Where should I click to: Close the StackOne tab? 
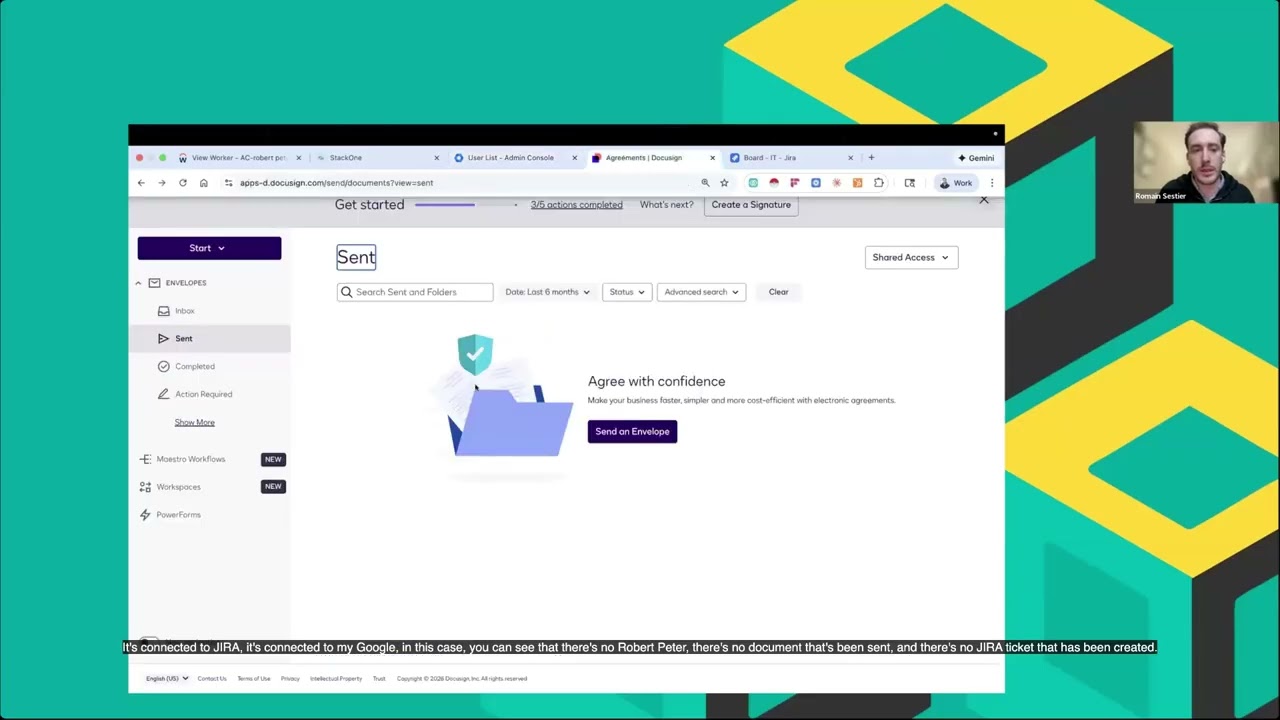(436, 158)
